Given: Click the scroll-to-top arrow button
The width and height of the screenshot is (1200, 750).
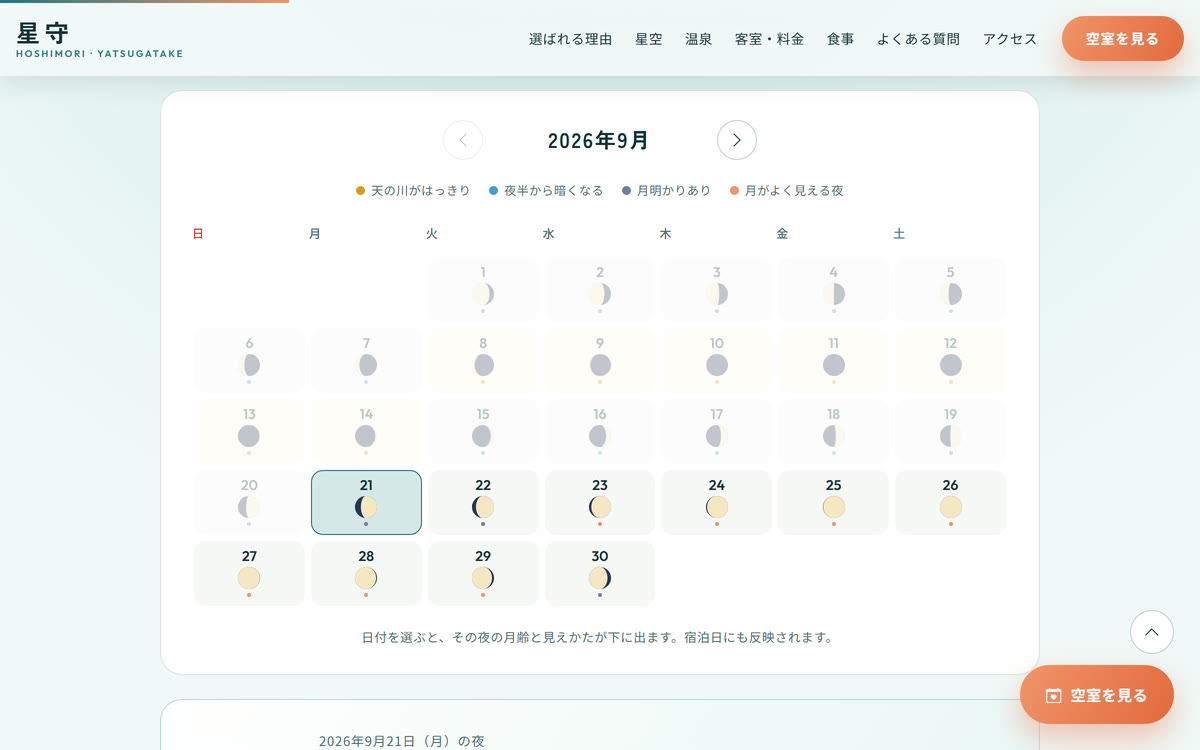Looking at the screenshot, I should 1151,632.
